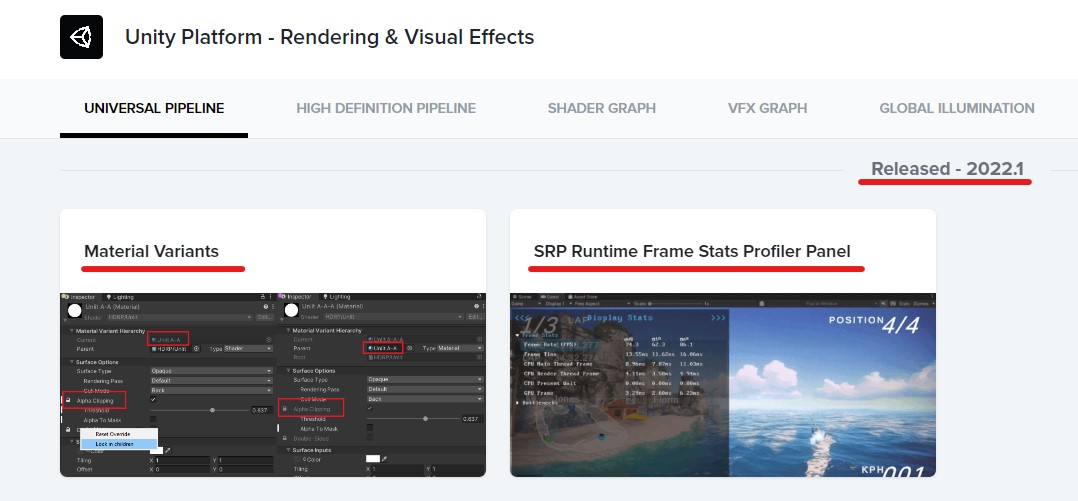Image resolution: width=1078 pixels, height=501 pixels.
Task: Open the Surface Type Opaque dropdown
Action: [x=211, y=370]
